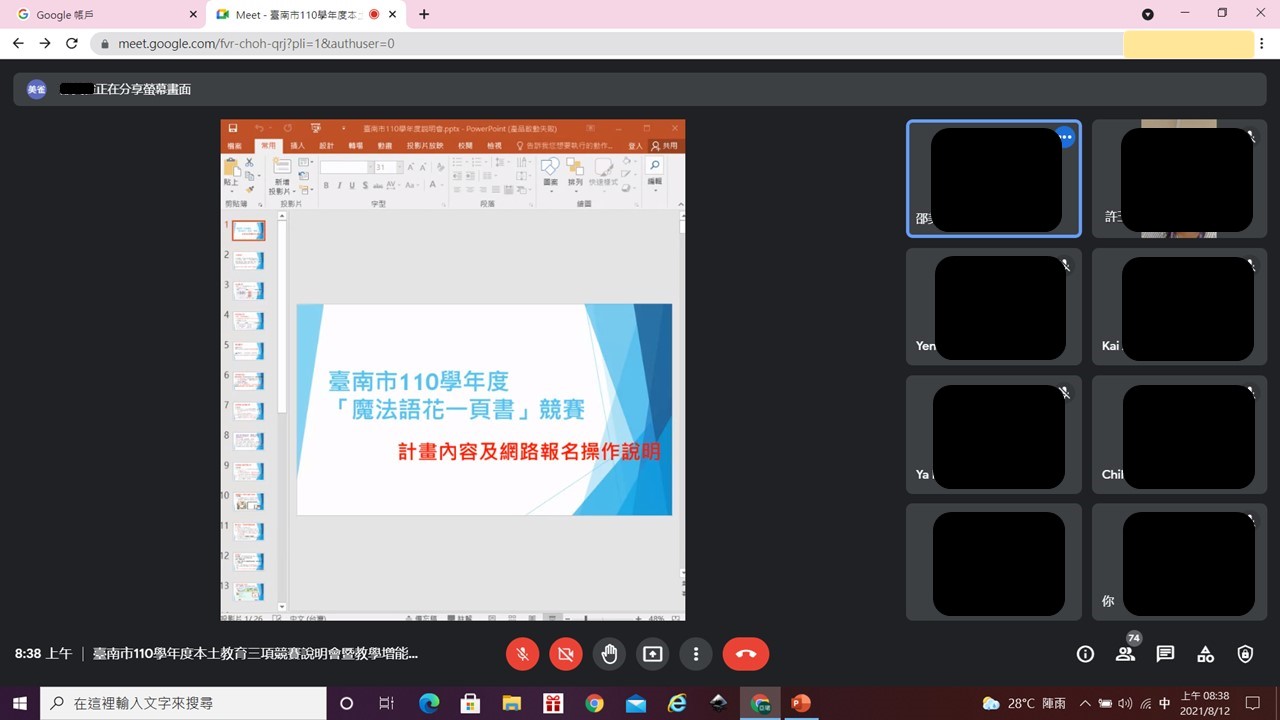Open host controls shield icon
1280x720 pixels.
coord(1245,654)
